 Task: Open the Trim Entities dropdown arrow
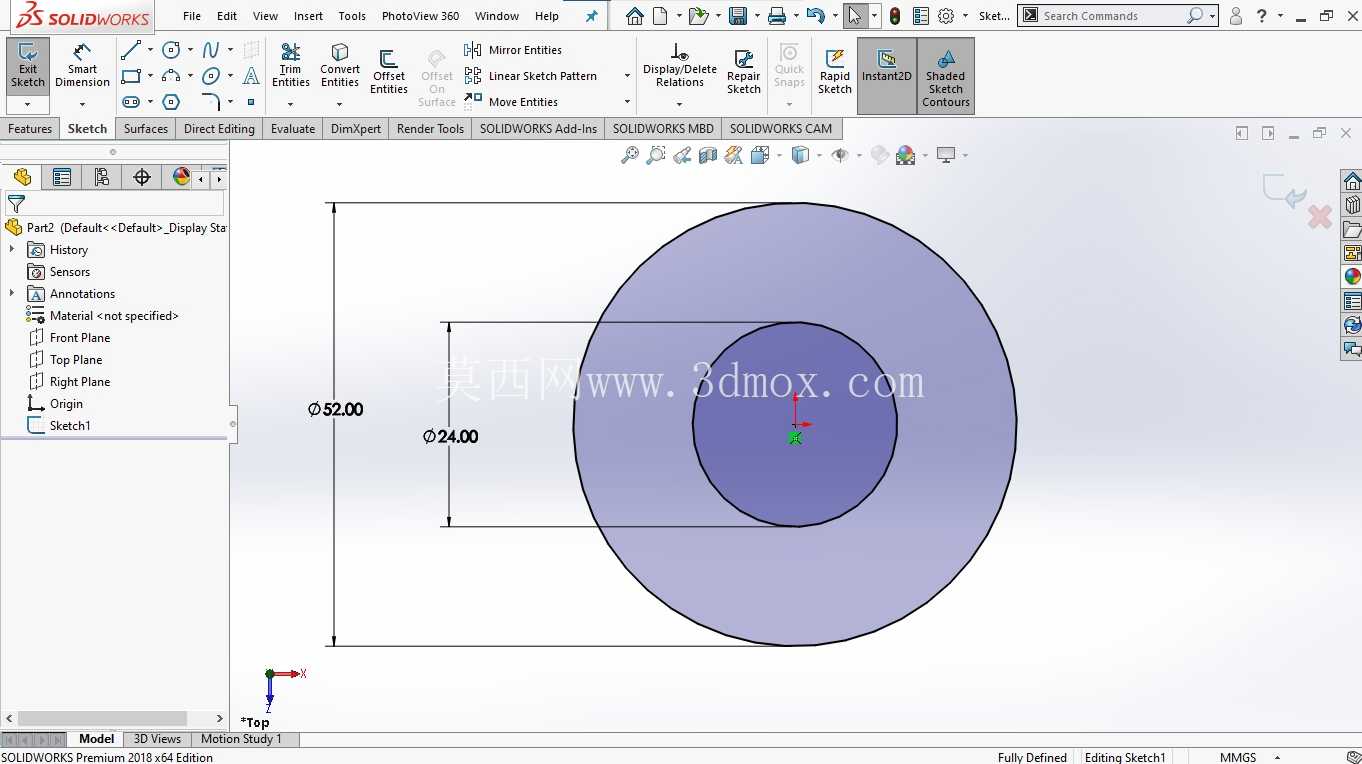pos(290,104)
